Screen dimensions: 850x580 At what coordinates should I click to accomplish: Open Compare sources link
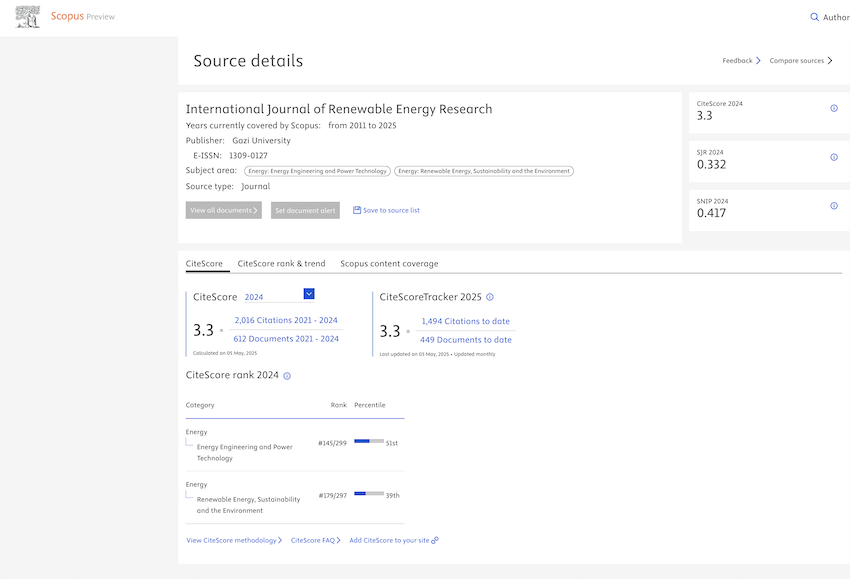pos(801,61)
